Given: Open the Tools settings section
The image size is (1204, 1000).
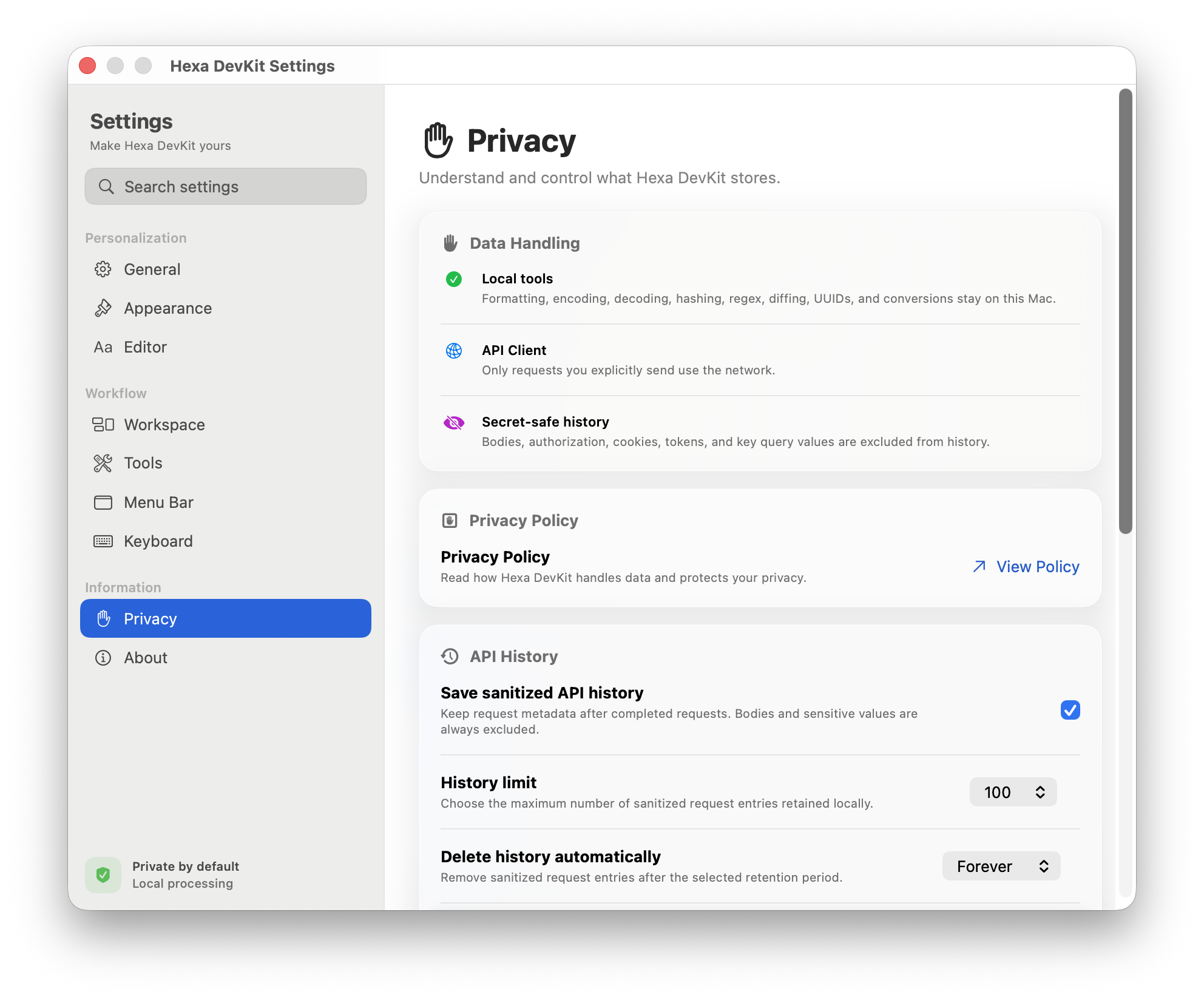Looking at the screenshot, I should click(x=226, y=464).
